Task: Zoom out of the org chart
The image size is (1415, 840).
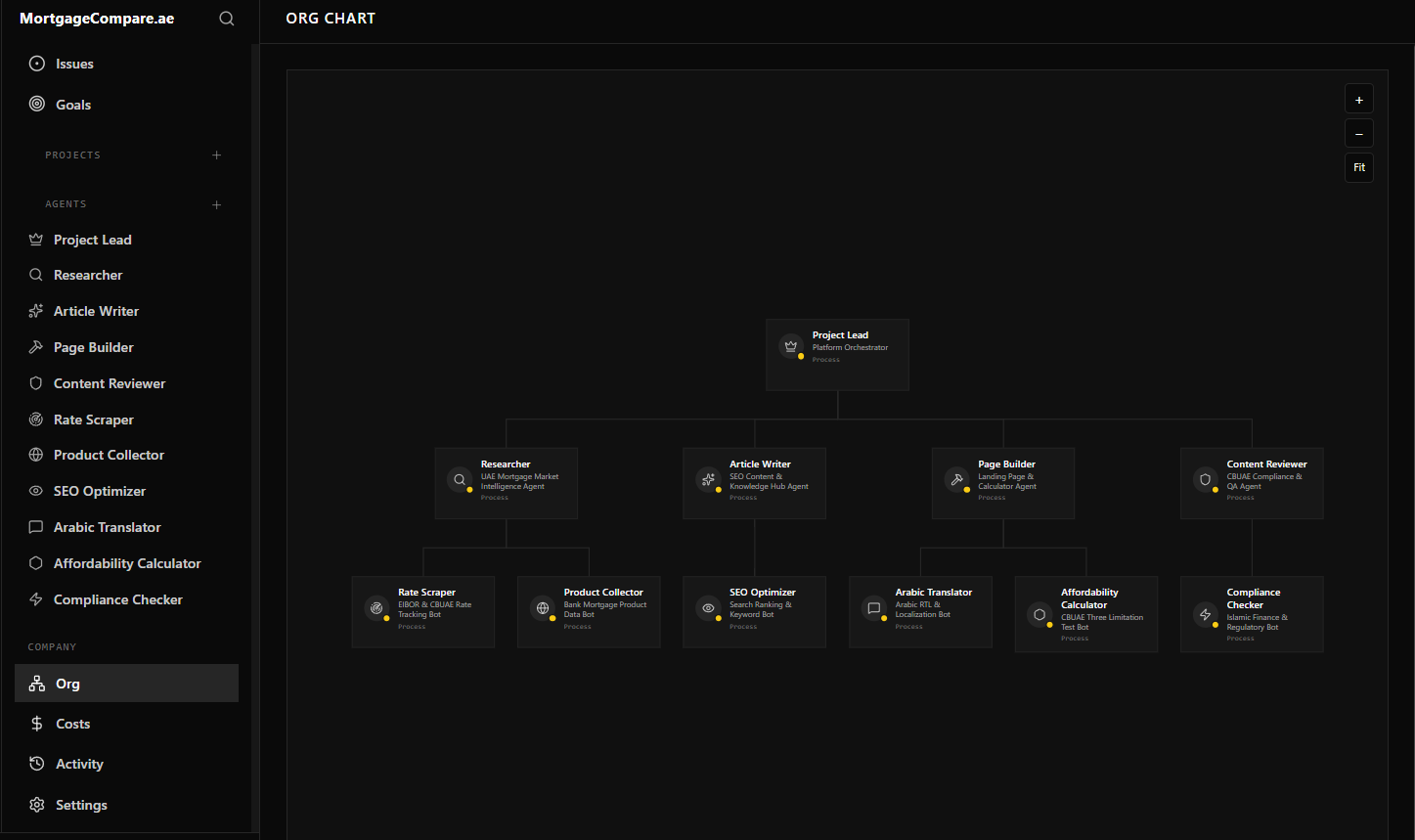Action: (x=1358, y=134)
